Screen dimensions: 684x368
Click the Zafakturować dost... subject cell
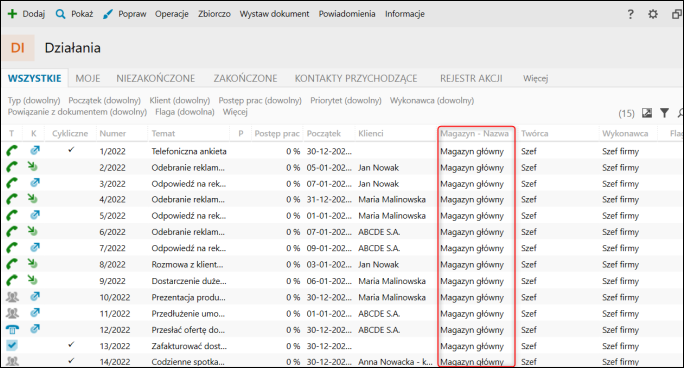click(189, 346)
